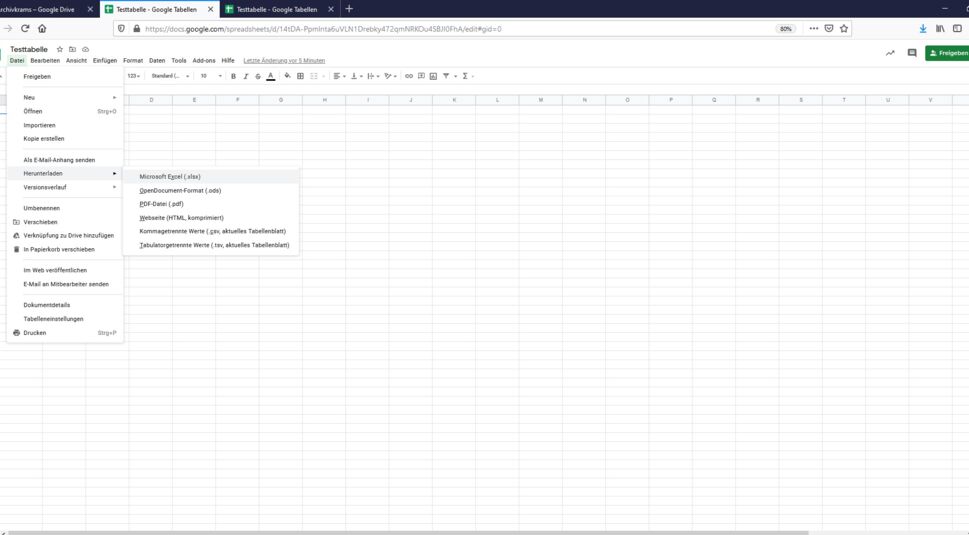Open the functions sigma menu

[467, 76]
